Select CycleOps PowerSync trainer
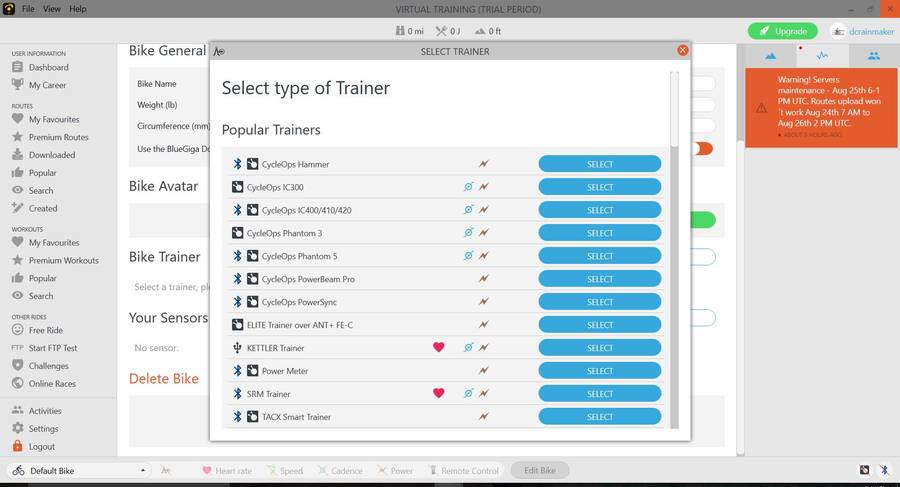Viewport: 900px width, 487px height. click(600, 302)
